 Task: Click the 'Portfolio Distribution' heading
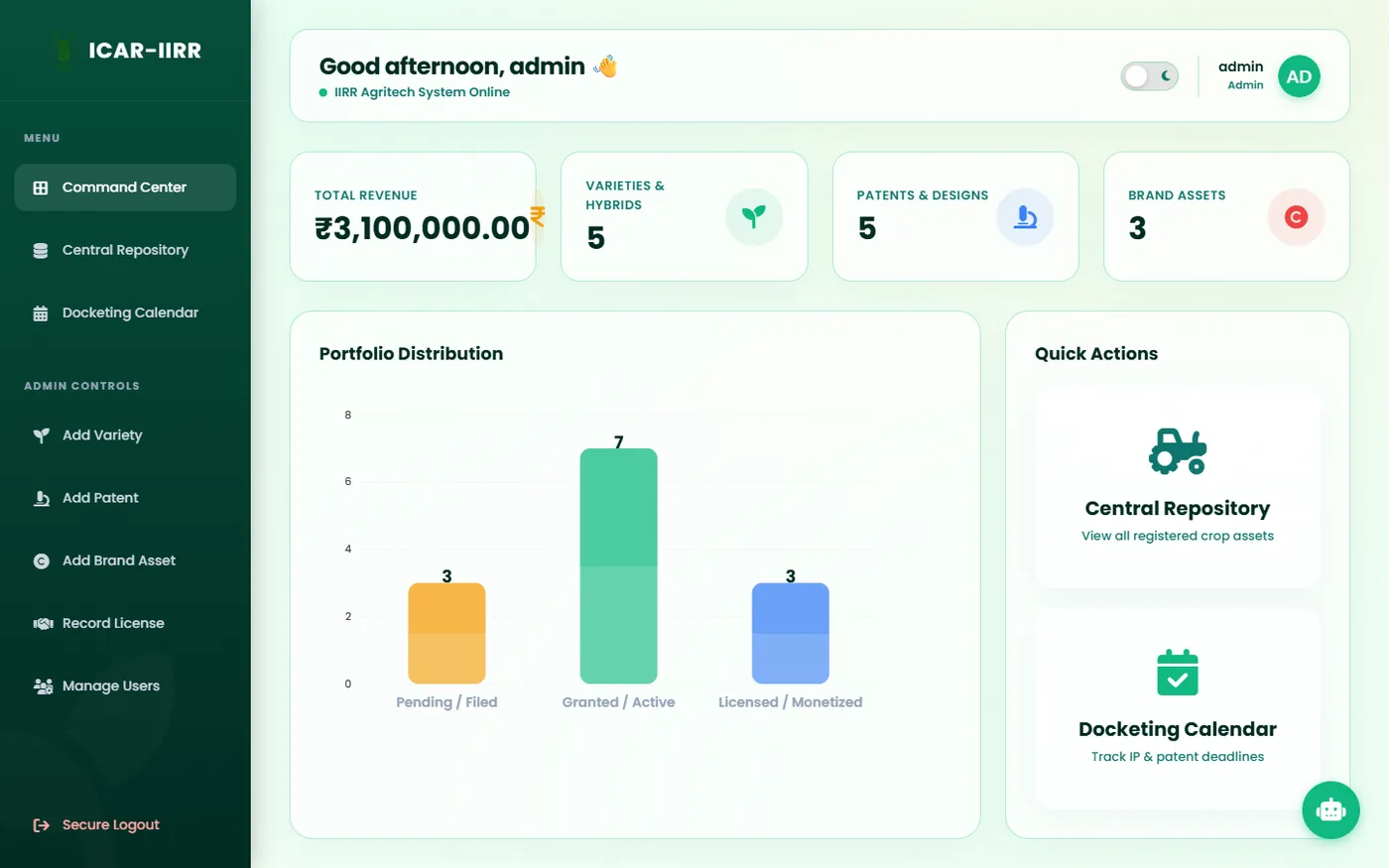[411, 353]
